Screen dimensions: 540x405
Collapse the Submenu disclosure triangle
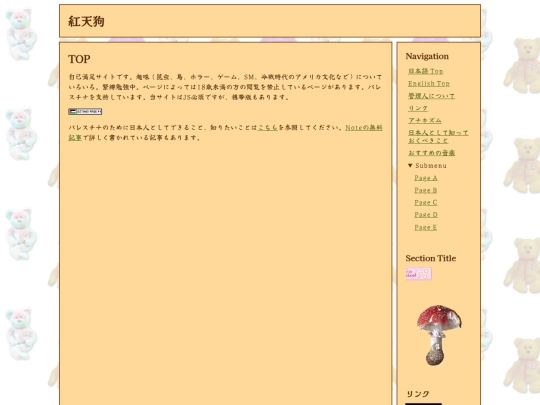point(410,166)
